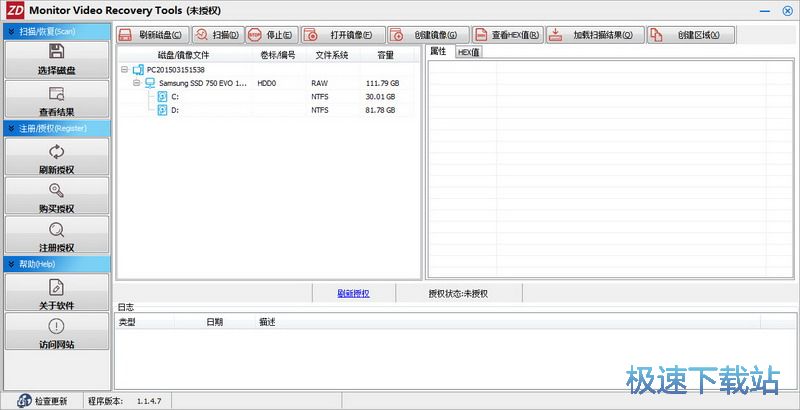Collapse the PC201503151538 tree node
The height and width of the screenshot is (410, 800).
click(125, 70)
